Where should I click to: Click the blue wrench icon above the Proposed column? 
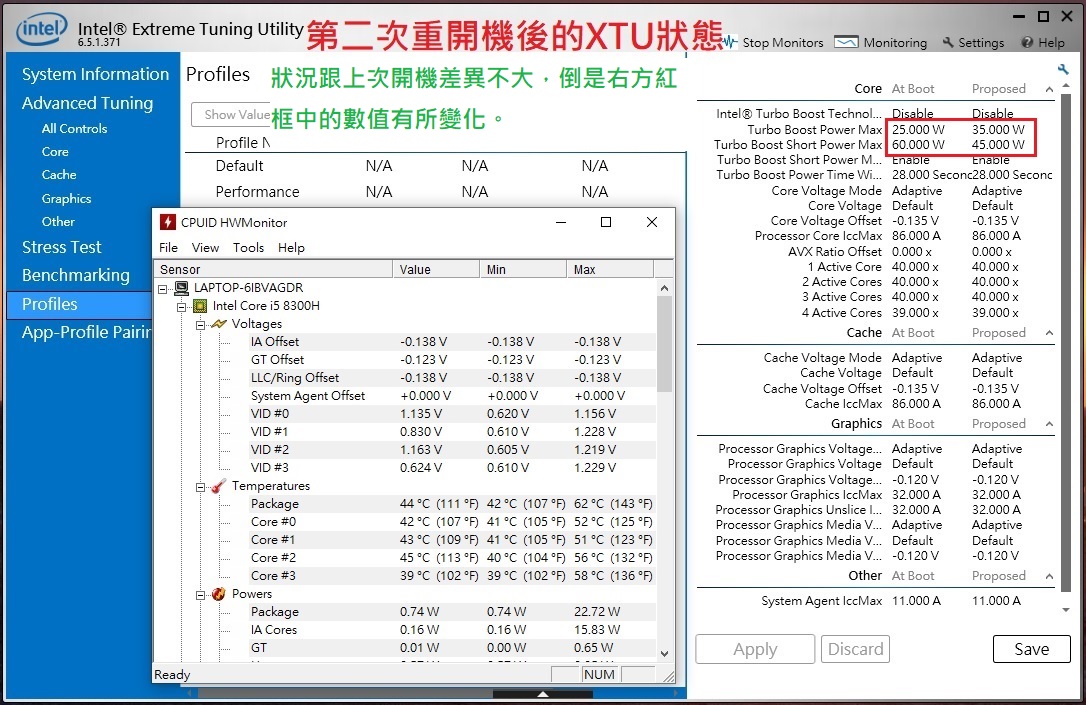click(x=1062, y=68)
